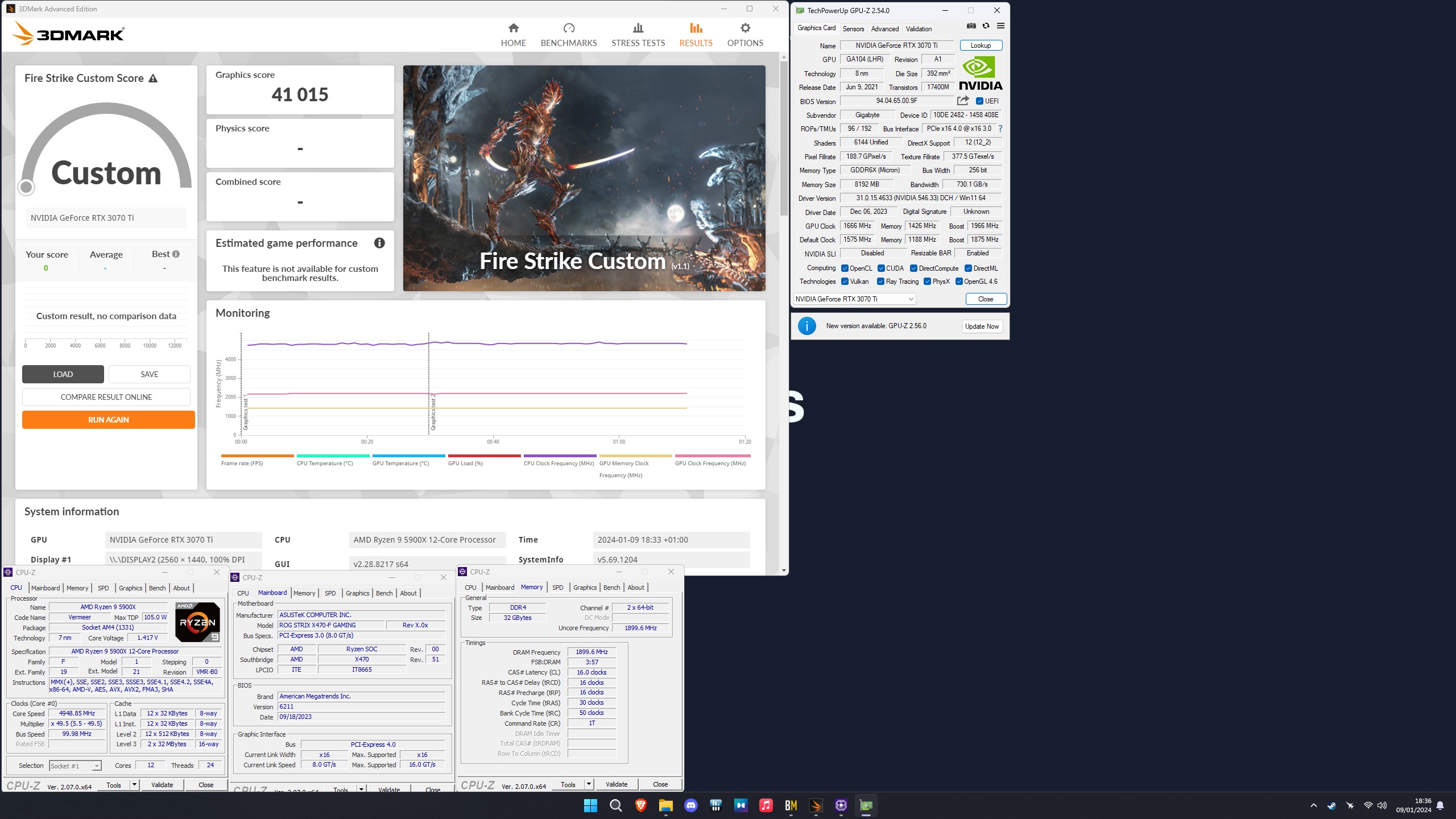Click the Validate button in CPU-Z Memory window
Viewport: 1456px width, 819px height.
click(617, 784)
